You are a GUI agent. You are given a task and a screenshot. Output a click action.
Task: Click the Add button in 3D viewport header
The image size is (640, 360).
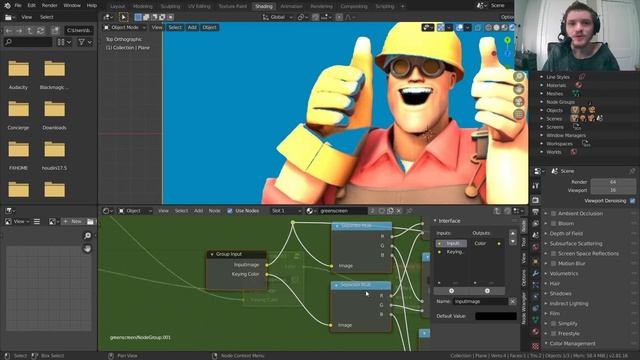click(x=192, y=27)
